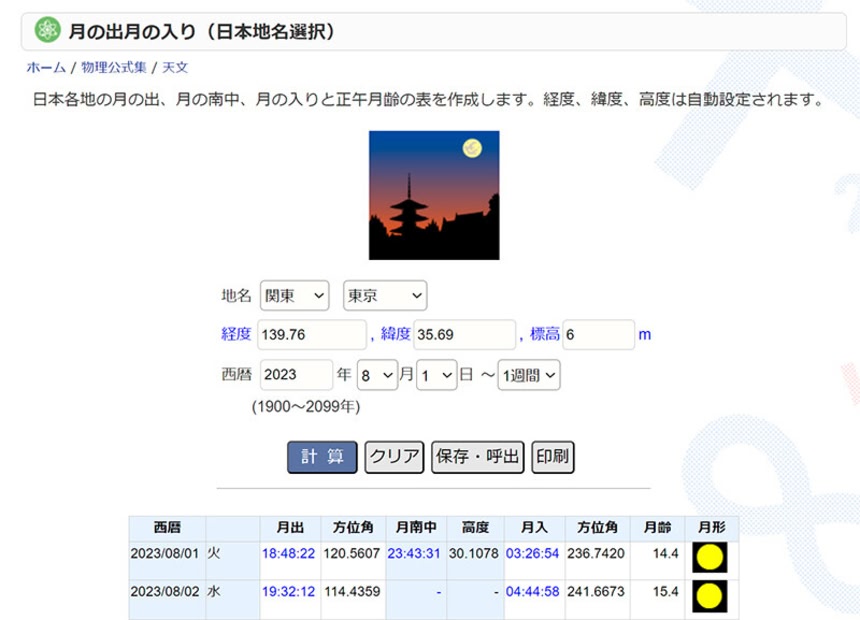The image size is (860, 620).
Task: Click the 計算 button
Action: (x=322, y=456)
